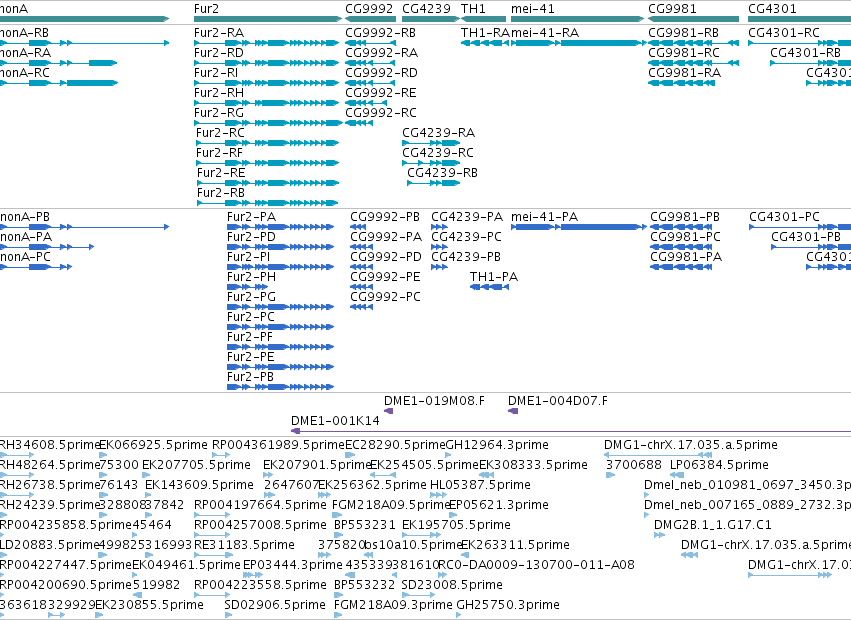Viewport: 851px width, 620px height.
Task: Click the CG9992-RD transcript label
Action: [382, 73]
